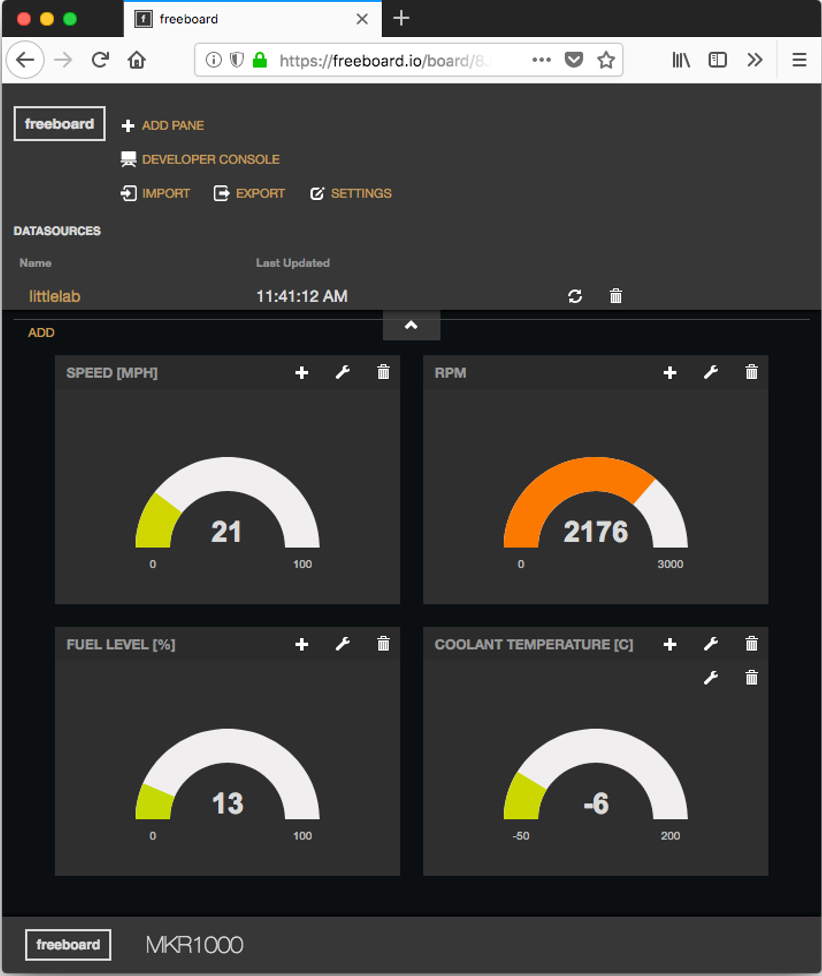
Task: Delete the SPEED [MPH] pane
Action: (383, 372)
